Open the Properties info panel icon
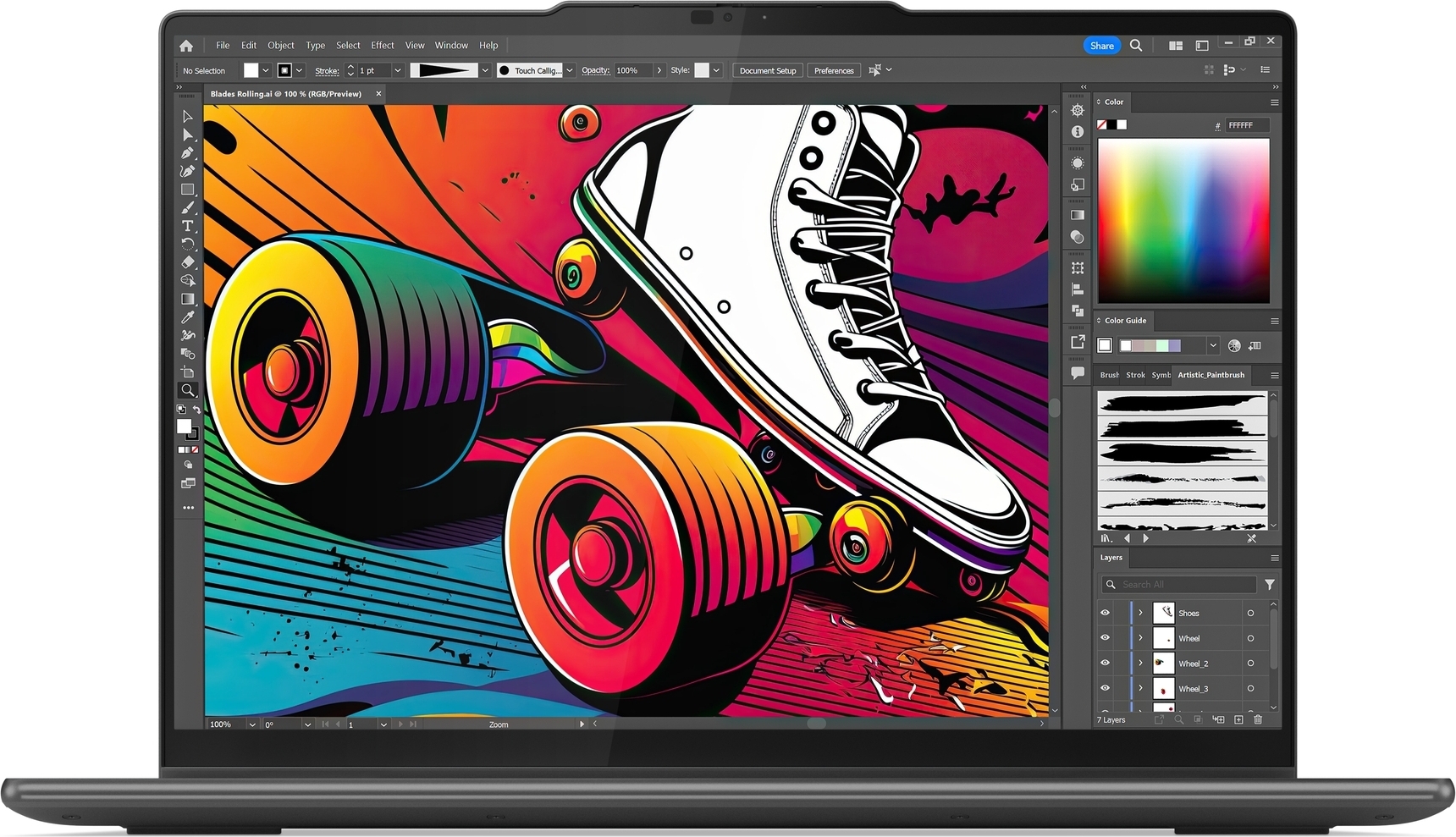The image size is (1456, 837). pyautogui.click(x=1077, y=131)
